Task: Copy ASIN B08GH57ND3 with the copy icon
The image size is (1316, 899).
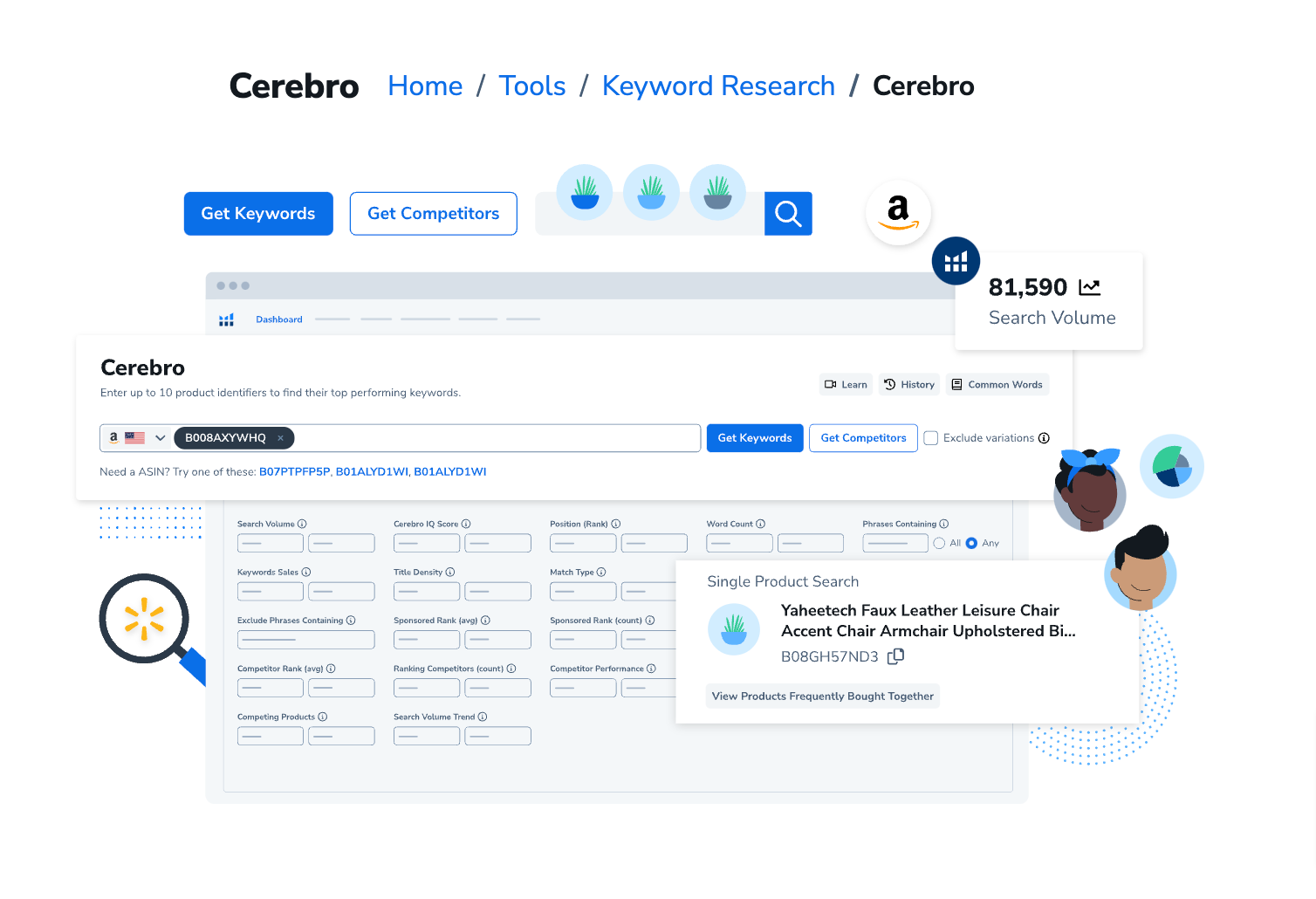Action: point(895,656)
